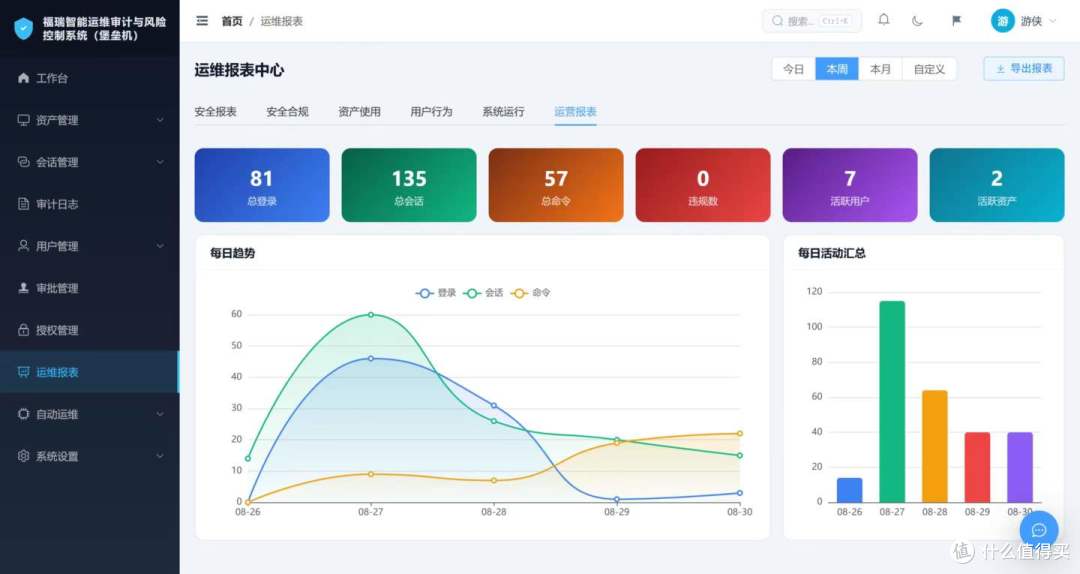Click the 授权管理 lock icon

point(23,330)
